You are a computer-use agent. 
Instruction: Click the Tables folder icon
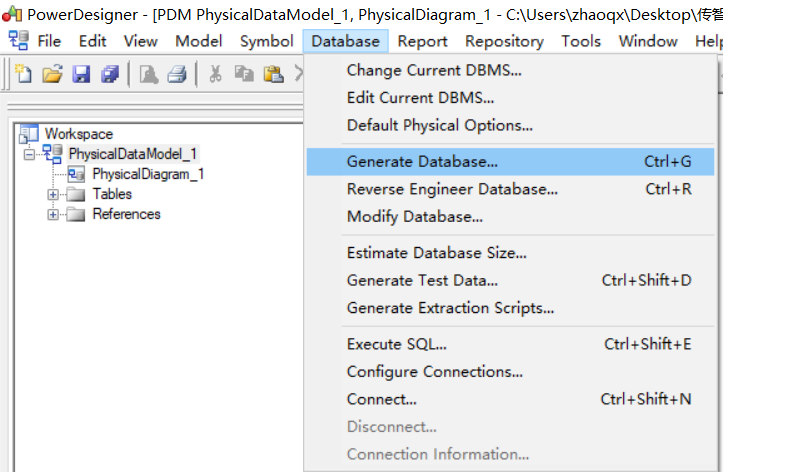coord(76,194)
